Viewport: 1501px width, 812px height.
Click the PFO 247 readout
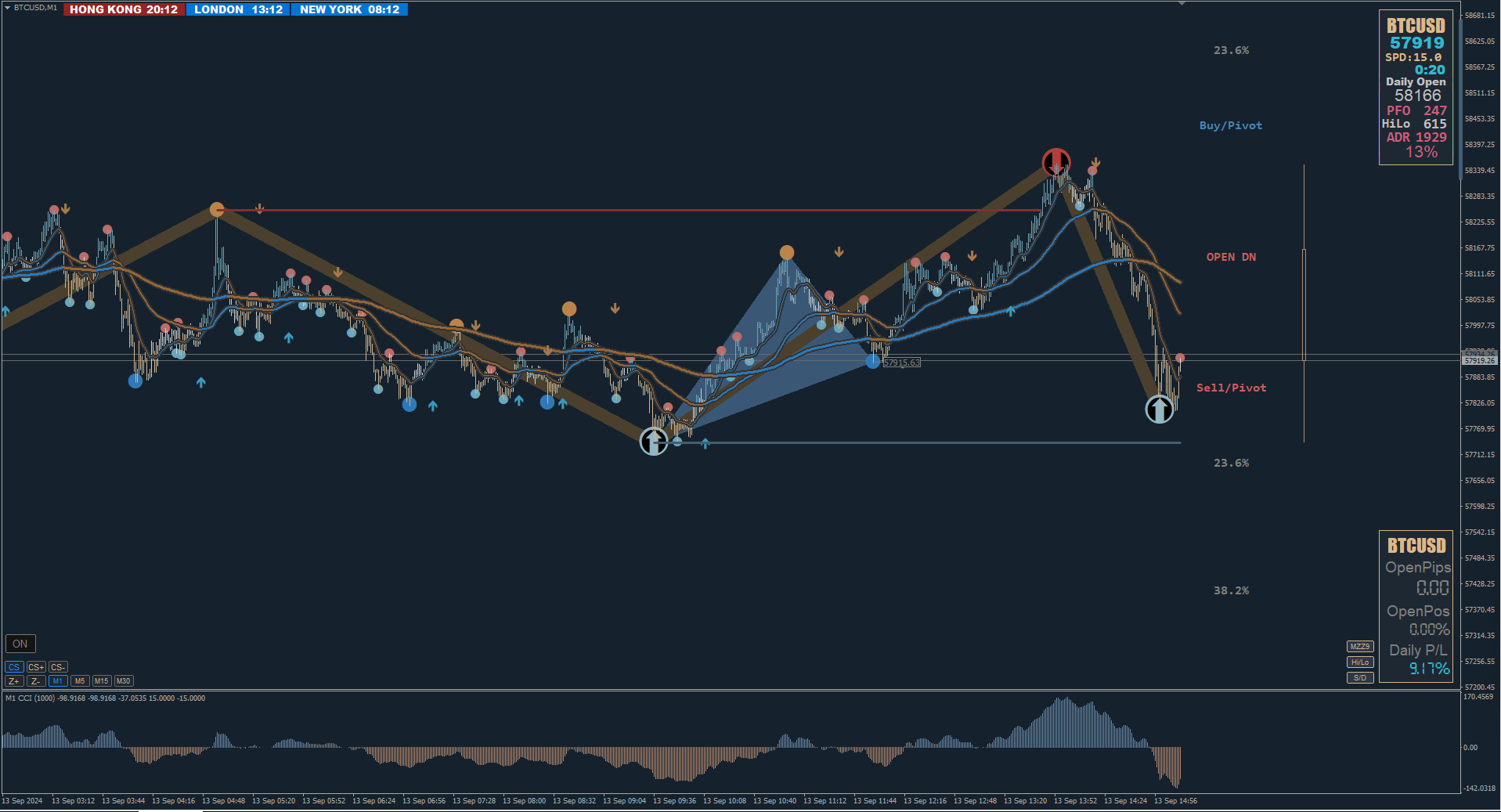click(x=1416, y=111)
